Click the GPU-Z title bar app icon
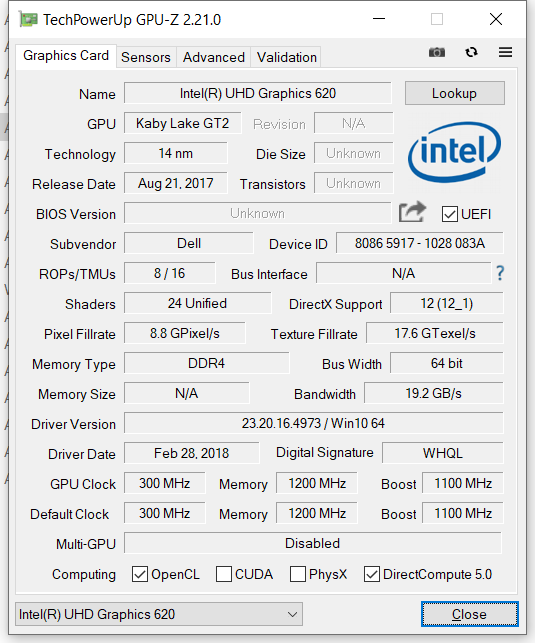Image resolution: width=535 pixels, height=643 pixels. pos(28,20)
